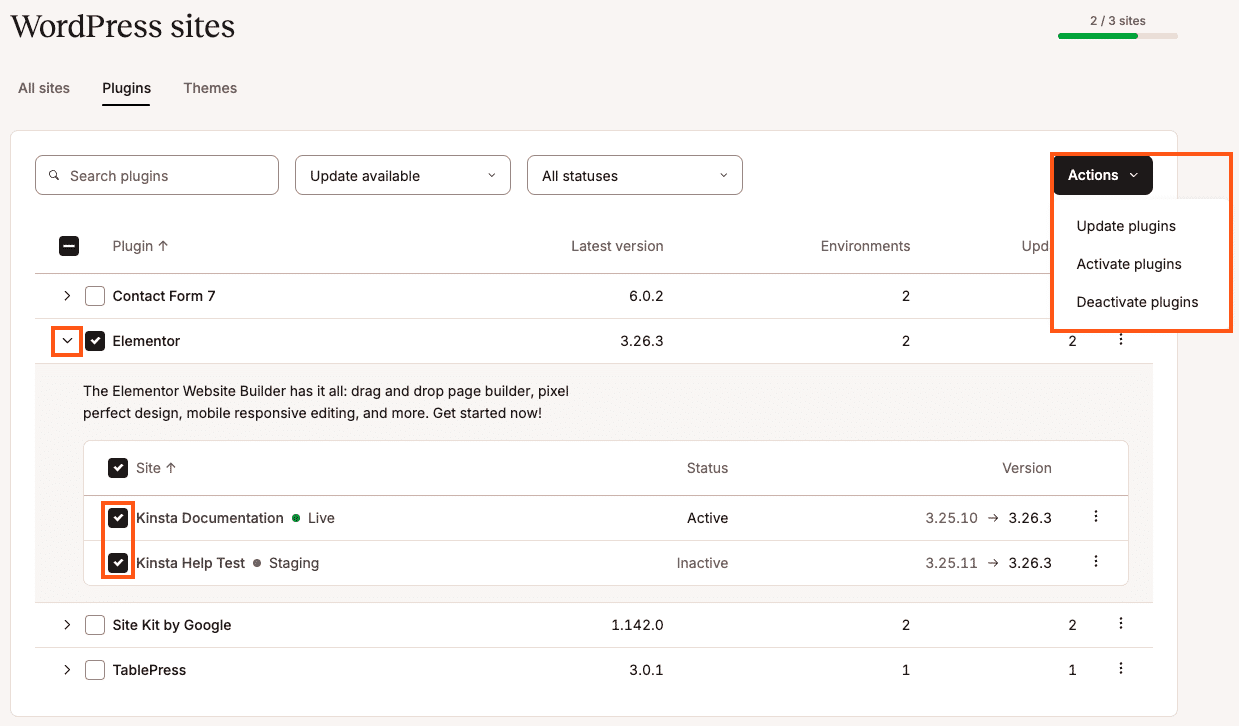
Task: Click the Site Kit by Google name
Action: [x=172, y=625]
